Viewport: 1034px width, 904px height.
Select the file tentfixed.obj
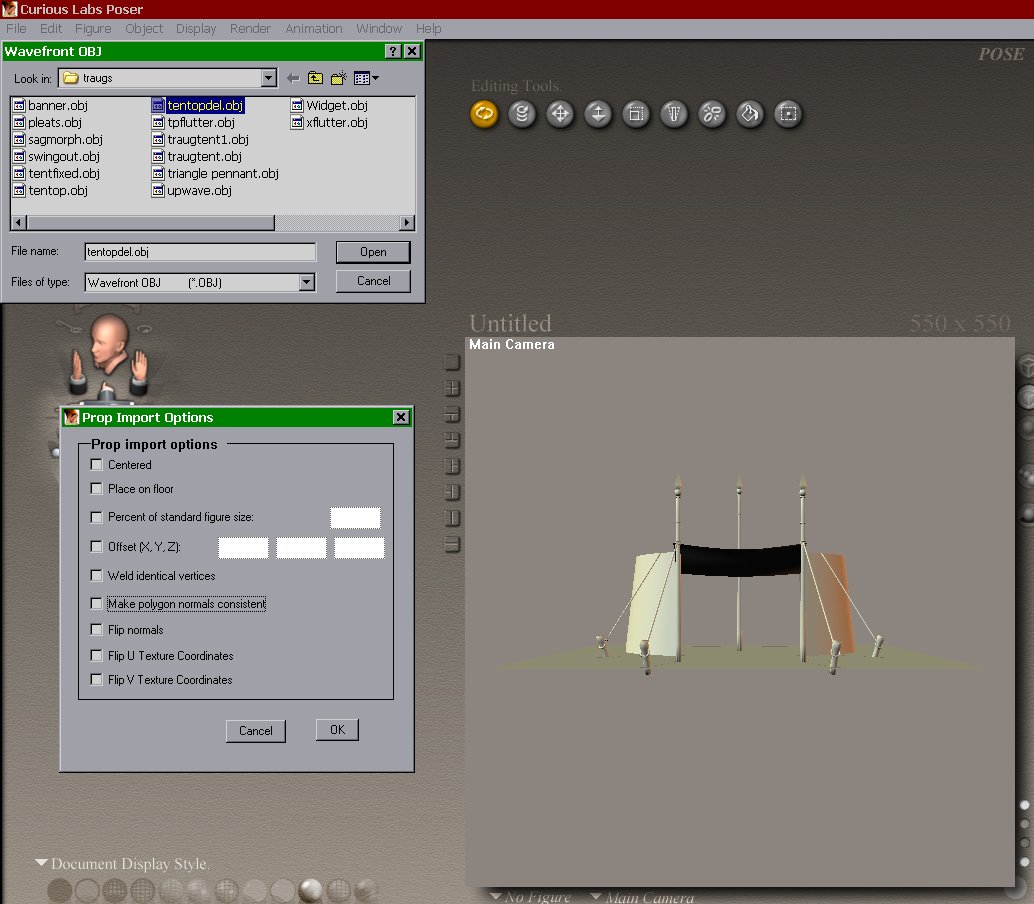[x=57, y=173]
